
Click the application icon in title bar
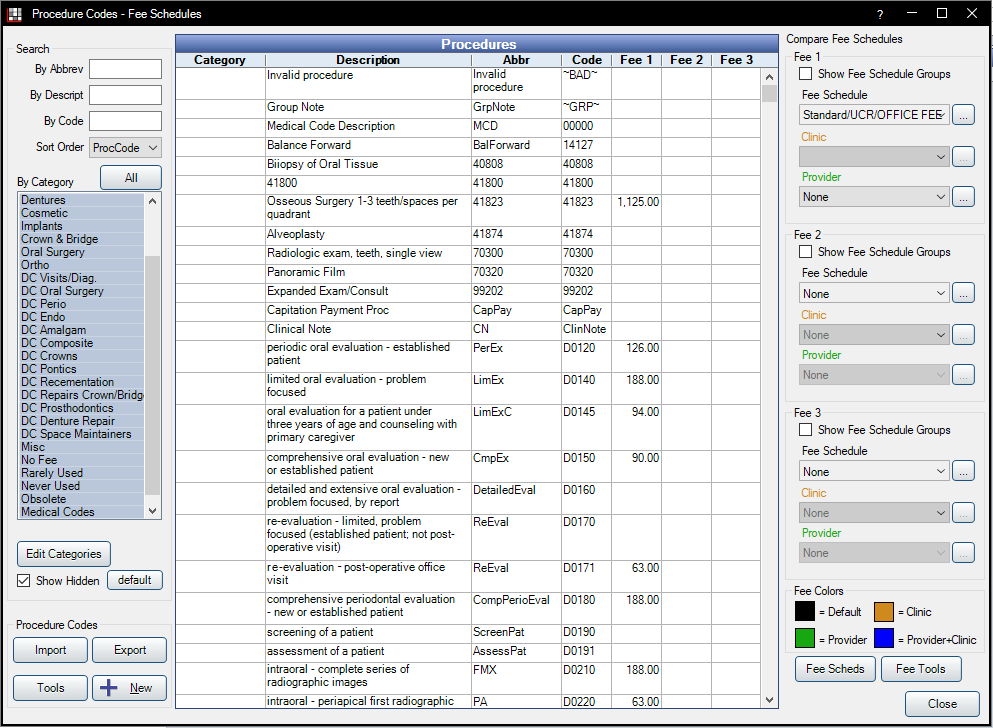(x=15, y=13)
